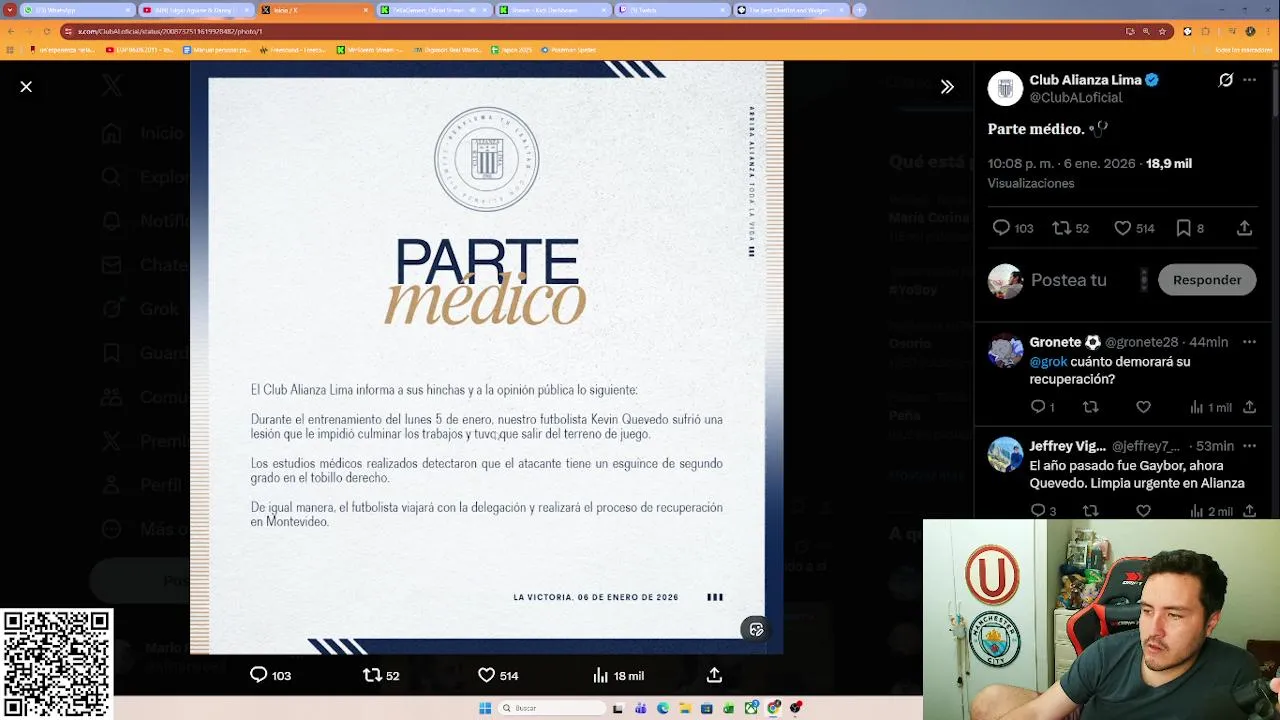
Task: Open the @grok mention in Gronete's reply
Action: click(1049, 362)
